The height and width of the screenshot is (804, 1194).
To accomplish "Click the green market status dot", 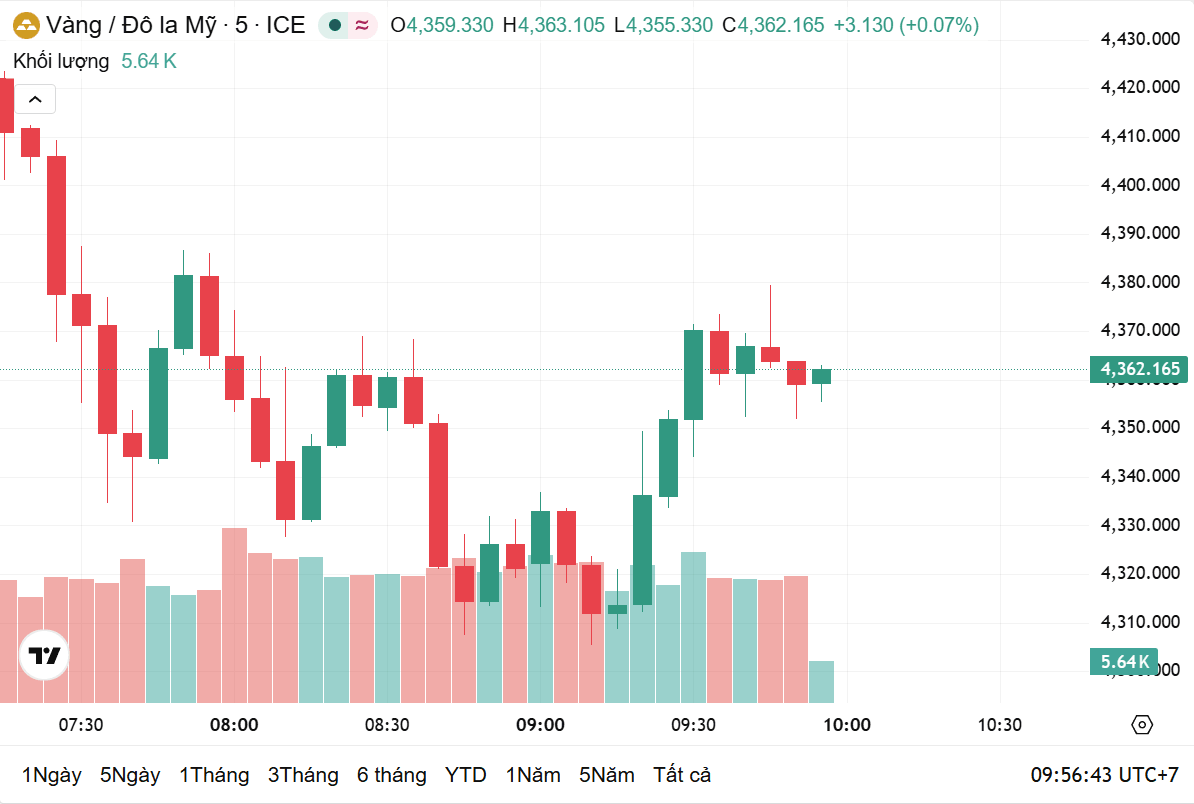I will (334, 25).
